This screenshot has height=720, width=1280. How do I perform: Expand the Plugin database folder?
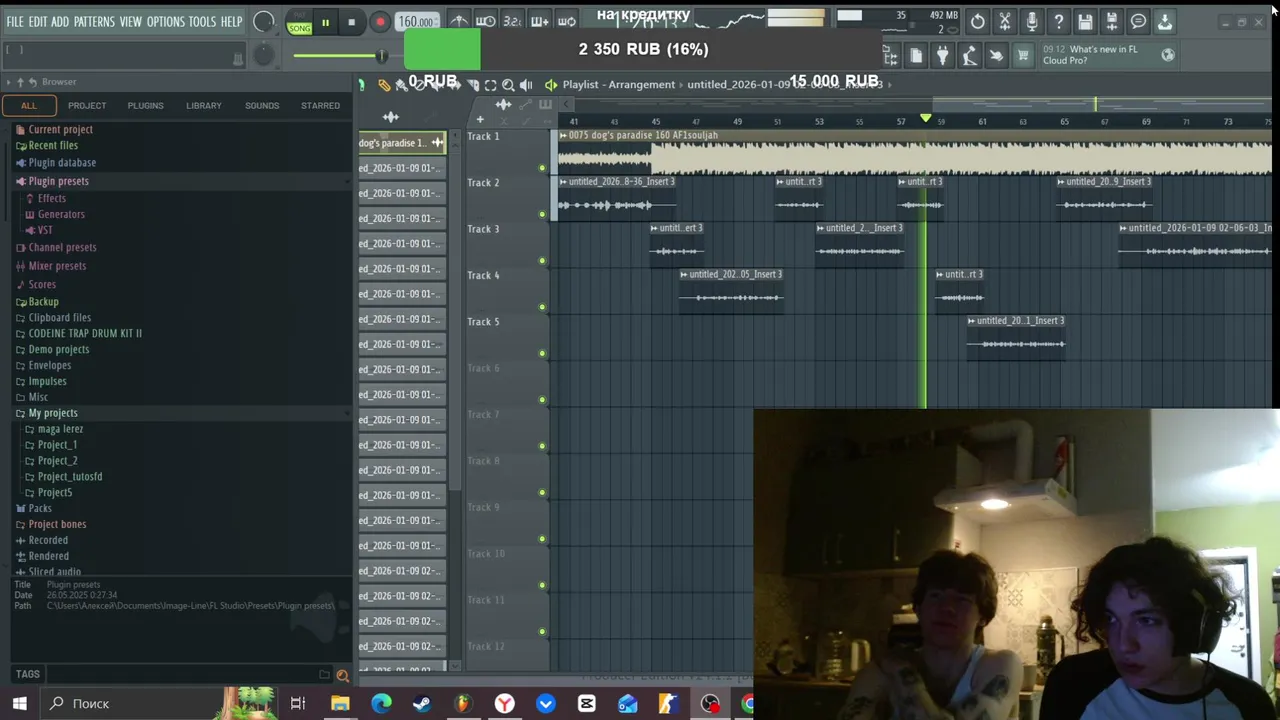coord(62,162)
